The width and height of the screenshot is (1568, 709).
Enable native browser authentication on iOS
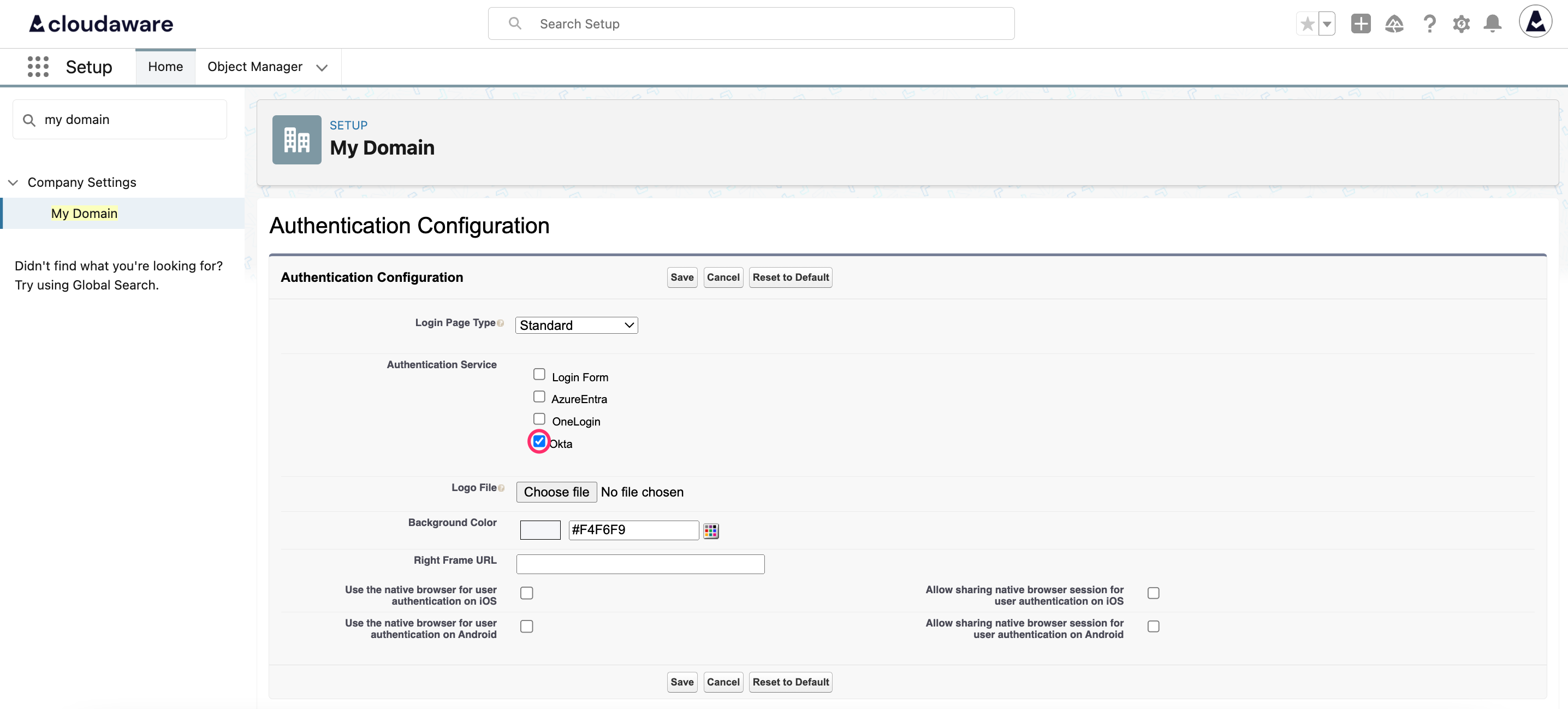[x=526, y=593]
